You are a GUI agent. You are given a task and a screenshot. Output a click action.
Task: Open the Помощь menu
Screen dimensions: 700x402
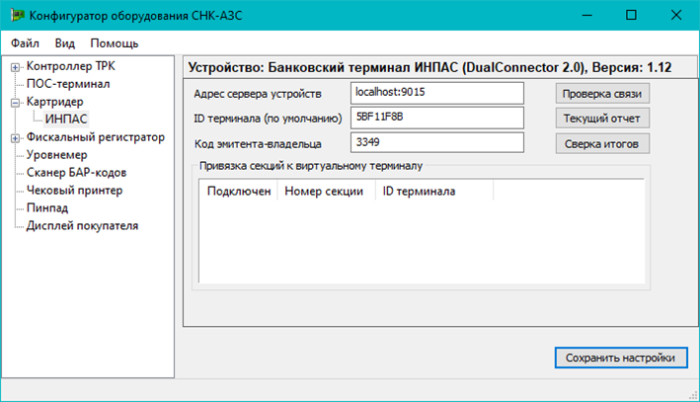[114, 43]
